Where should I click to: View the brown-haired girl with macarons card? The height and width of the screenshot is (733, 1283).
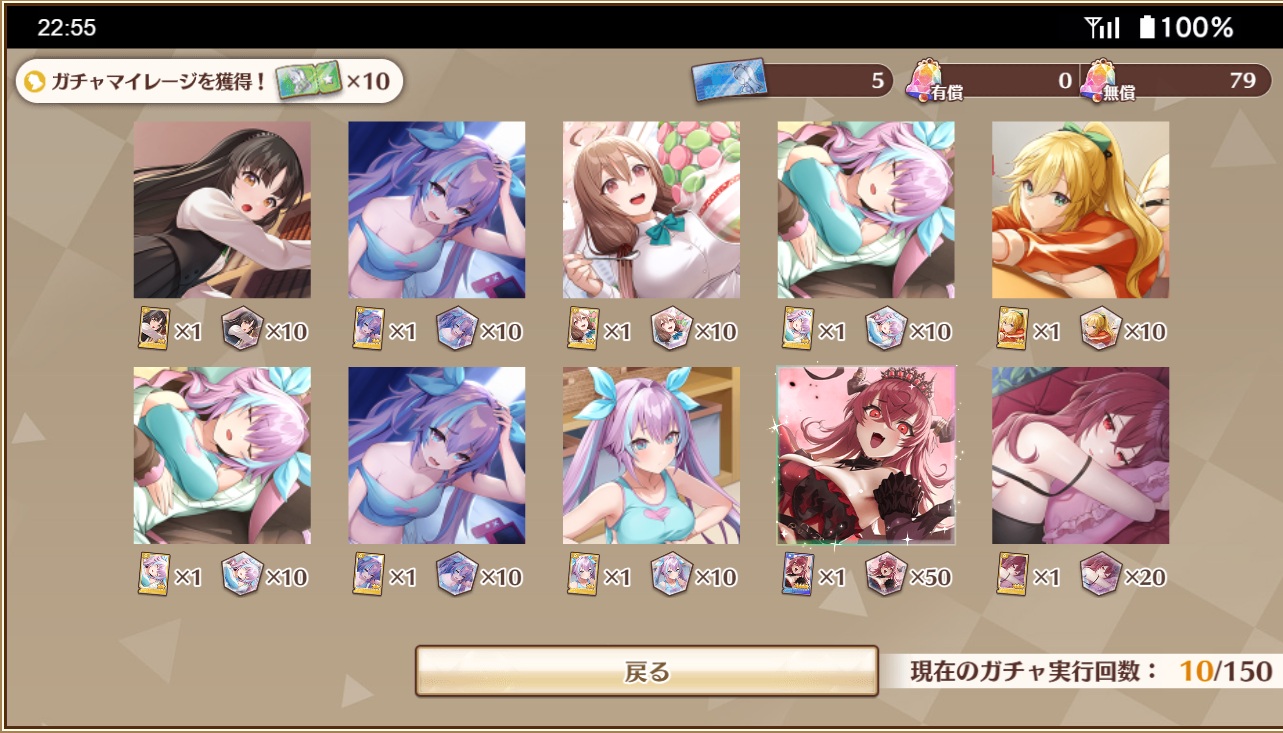(x=651, y=210)
